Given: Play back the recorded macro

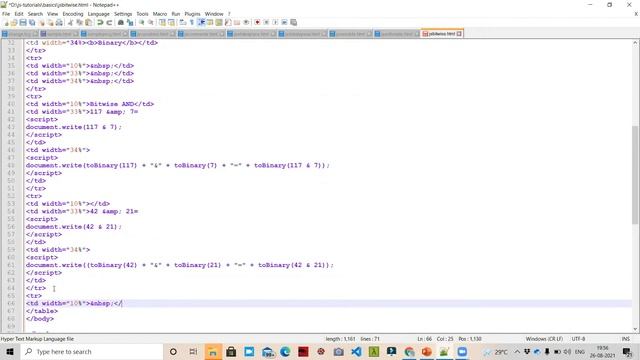Looking at the screenshot, I should pos(275,22).
